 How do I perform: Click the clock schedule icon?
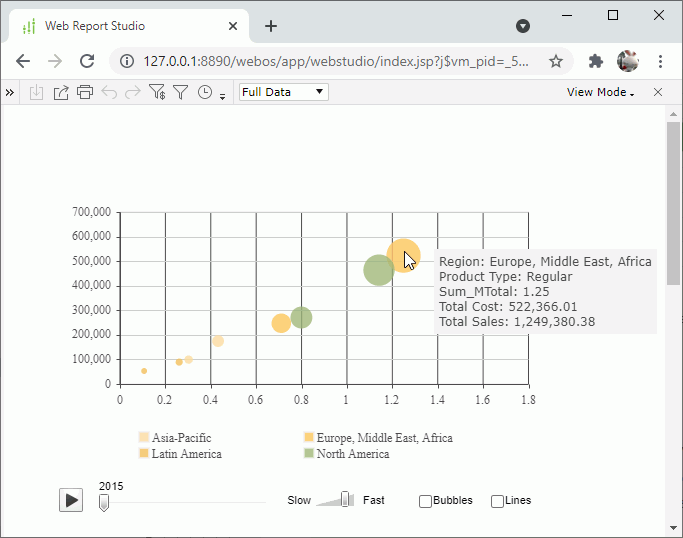tap(205, 92)
